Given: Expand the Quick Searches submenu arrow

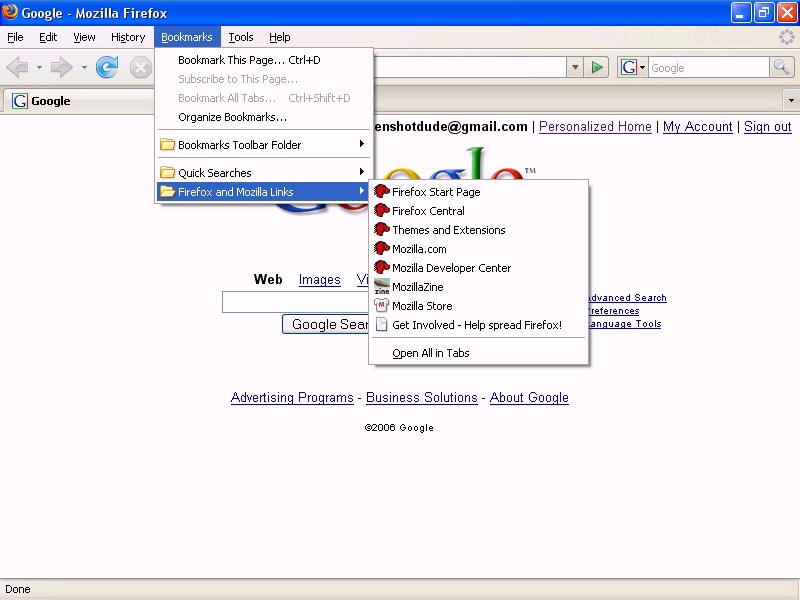Looking at the screenshot, I should tap(361, 172).
